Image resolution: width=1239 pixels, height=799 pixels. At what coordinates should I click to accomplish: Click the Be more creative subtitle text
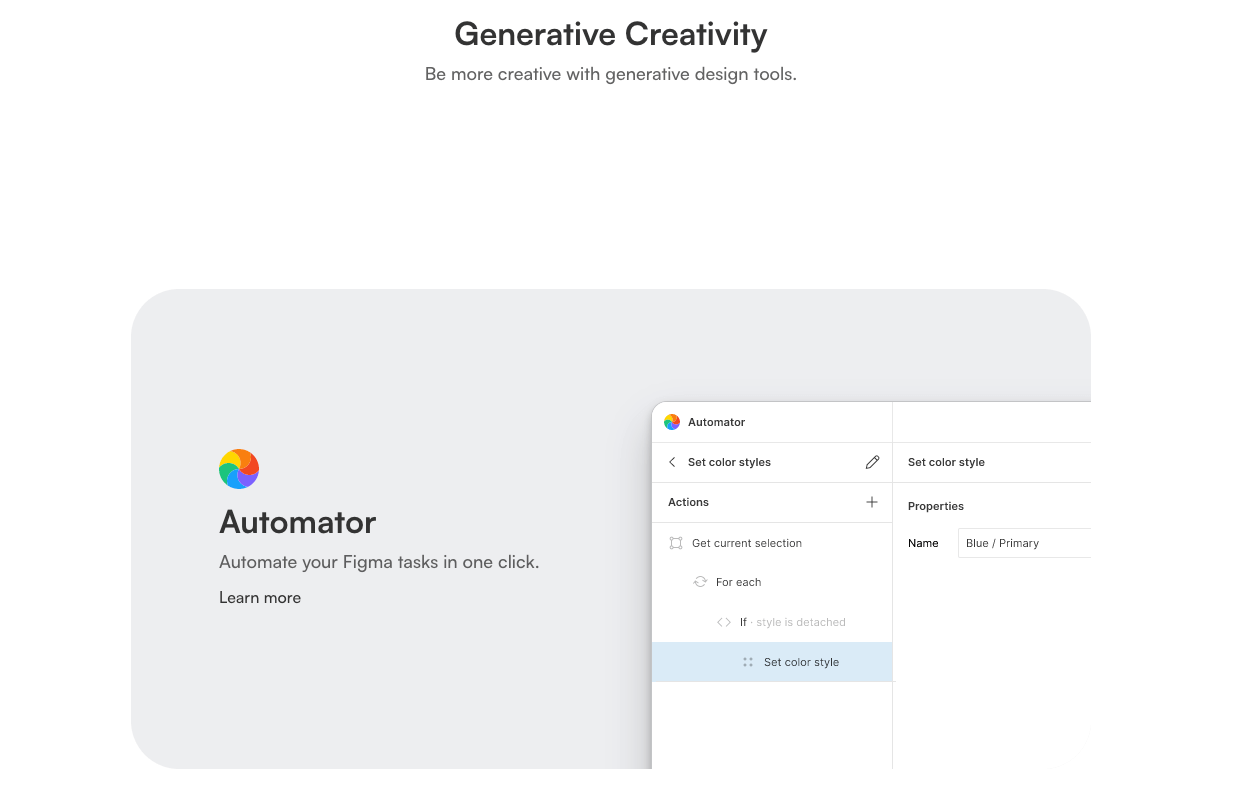611,74
